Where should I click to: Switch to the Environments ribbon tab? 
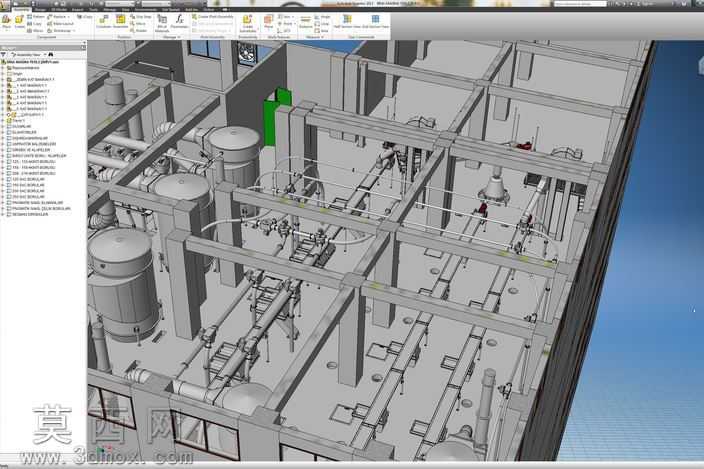(146, 9)
